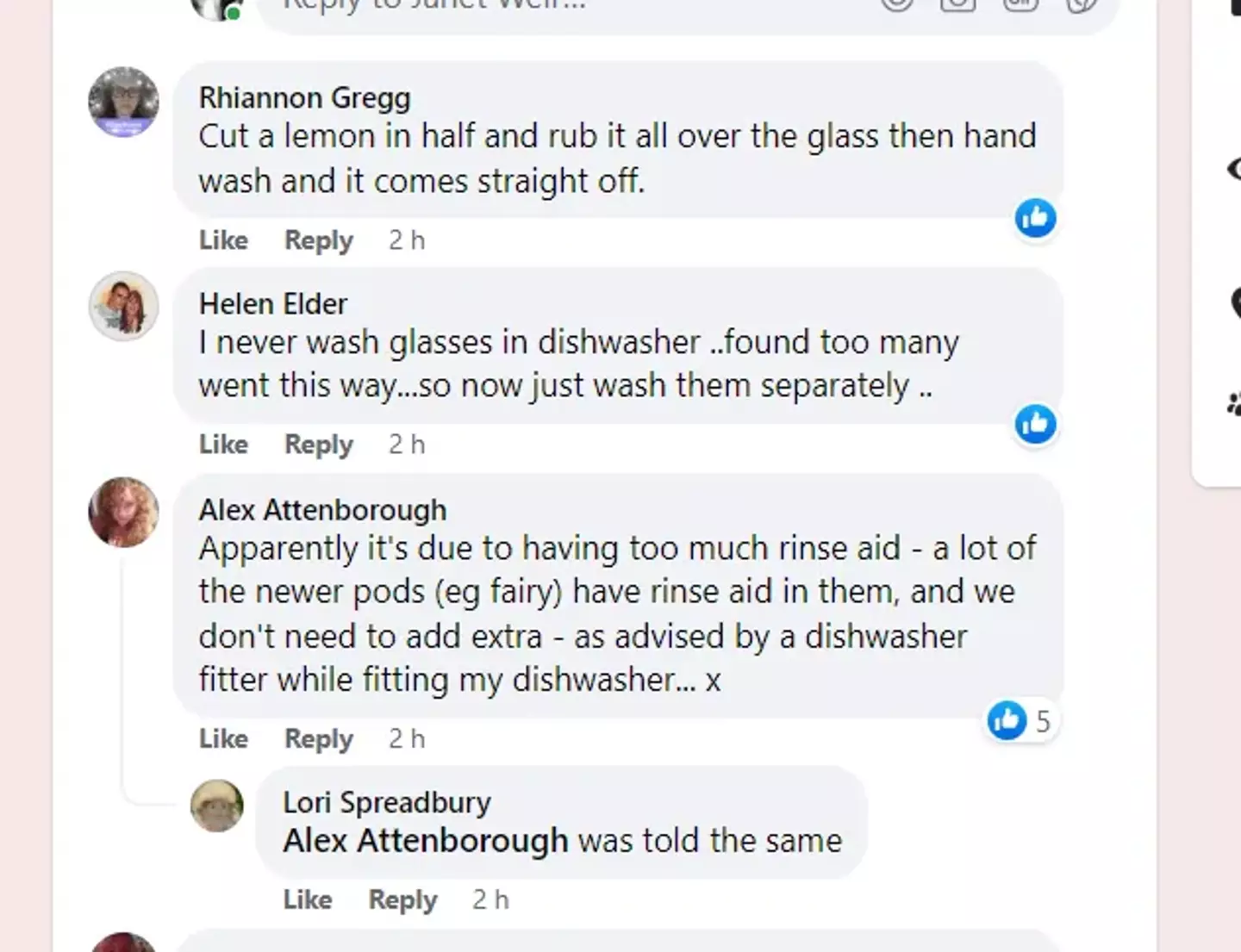Reply to Alex Attenborough's rinse aid comment
The height and width of the screenshot is (952, 1241).
(x=318, y=738)
